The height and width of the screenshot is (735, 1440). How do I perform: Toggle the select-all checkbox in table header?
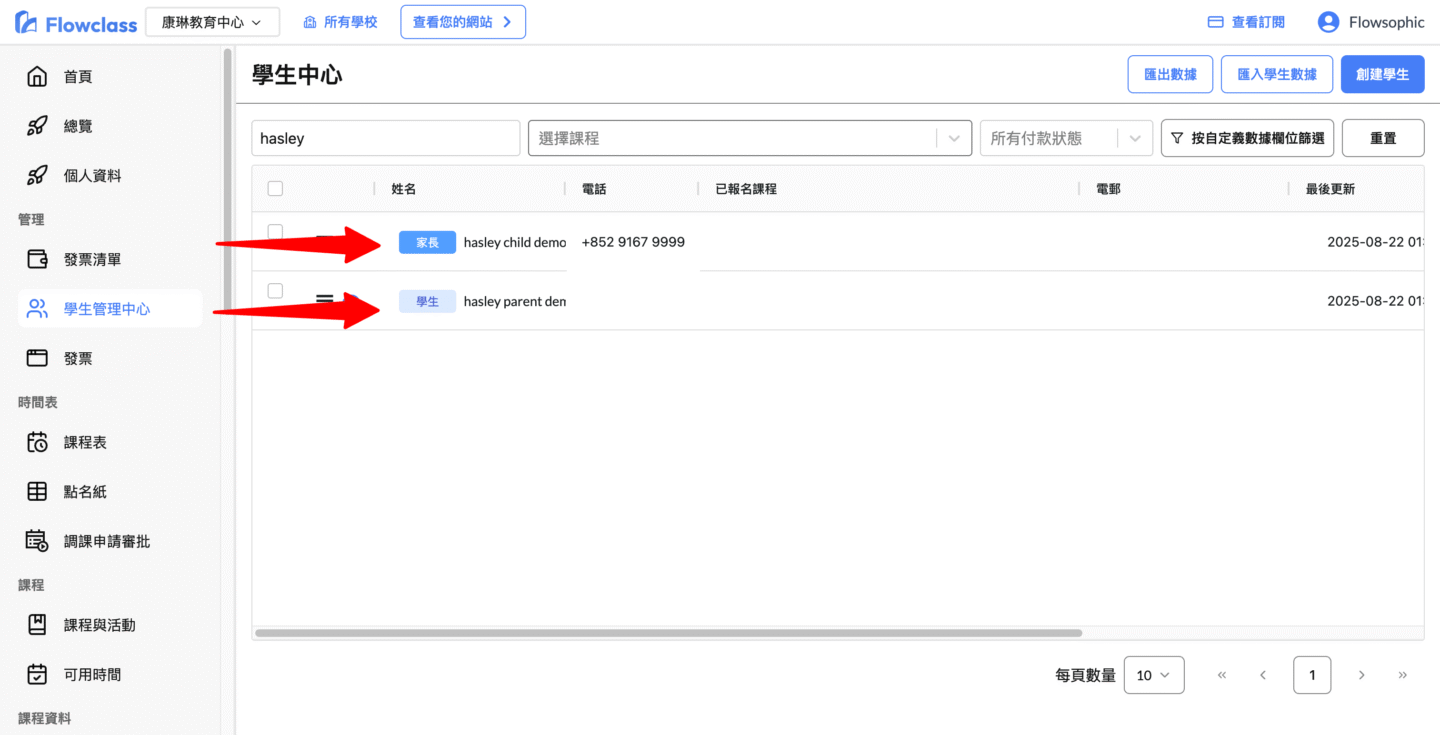coord(276,189)
